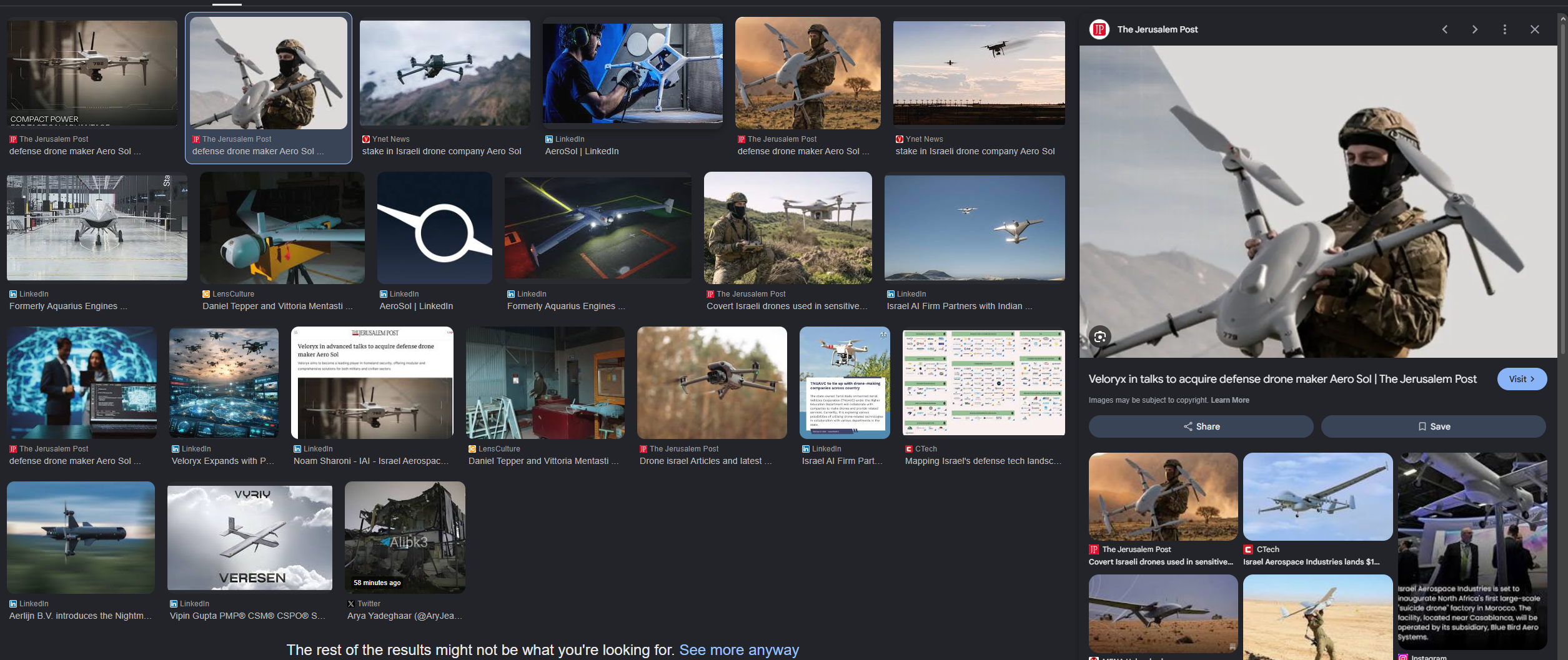
Task: Click LinkedIn icon on Noam Sharoni result
Action: tap(297, 449)
